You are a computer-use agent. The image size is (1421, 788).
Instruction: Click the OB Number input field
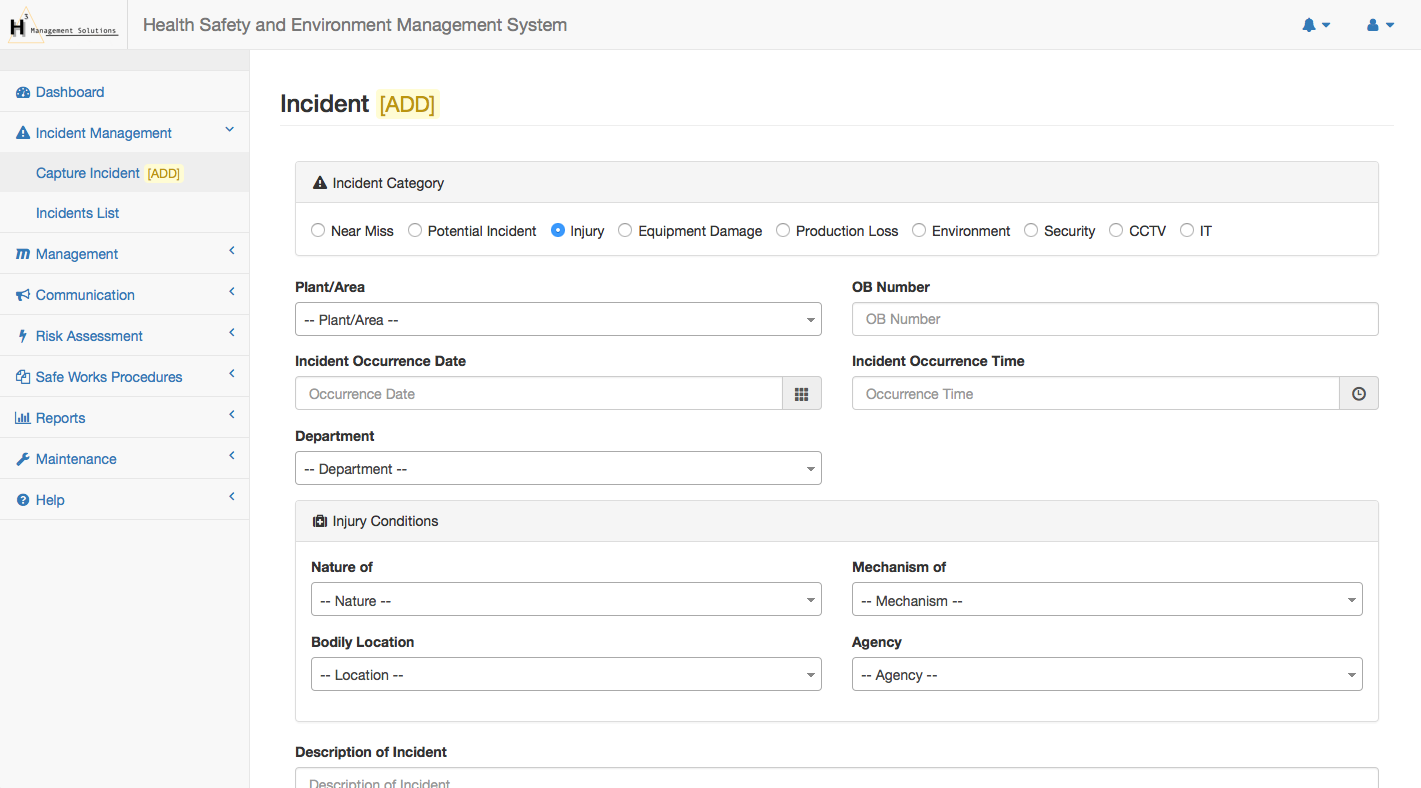coord(1114,320)
